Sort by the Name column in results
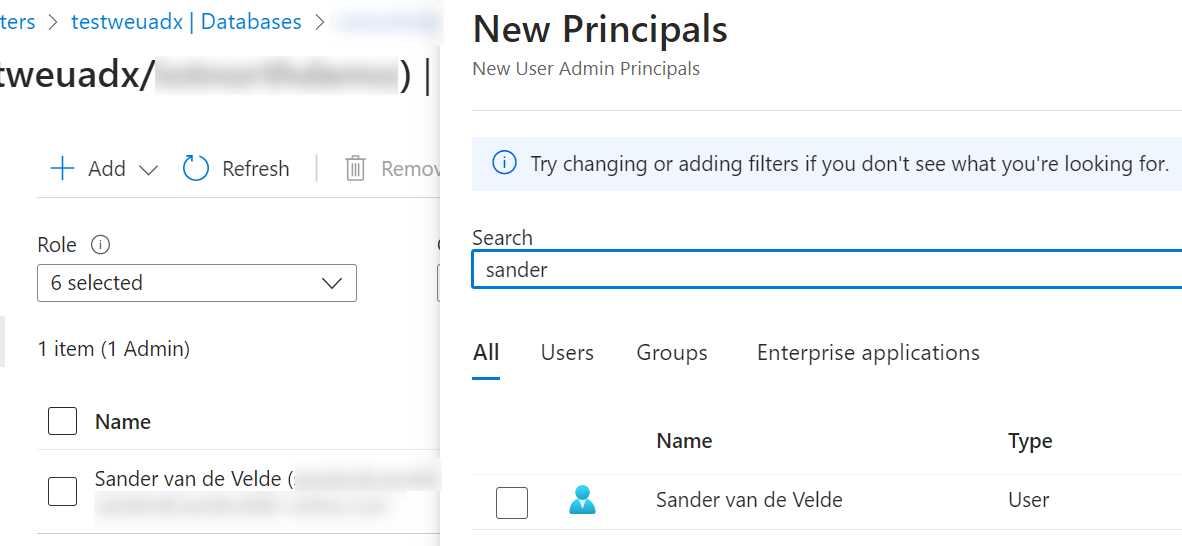Viewport: 1182px width, 546px height. [x=684, y=441]
